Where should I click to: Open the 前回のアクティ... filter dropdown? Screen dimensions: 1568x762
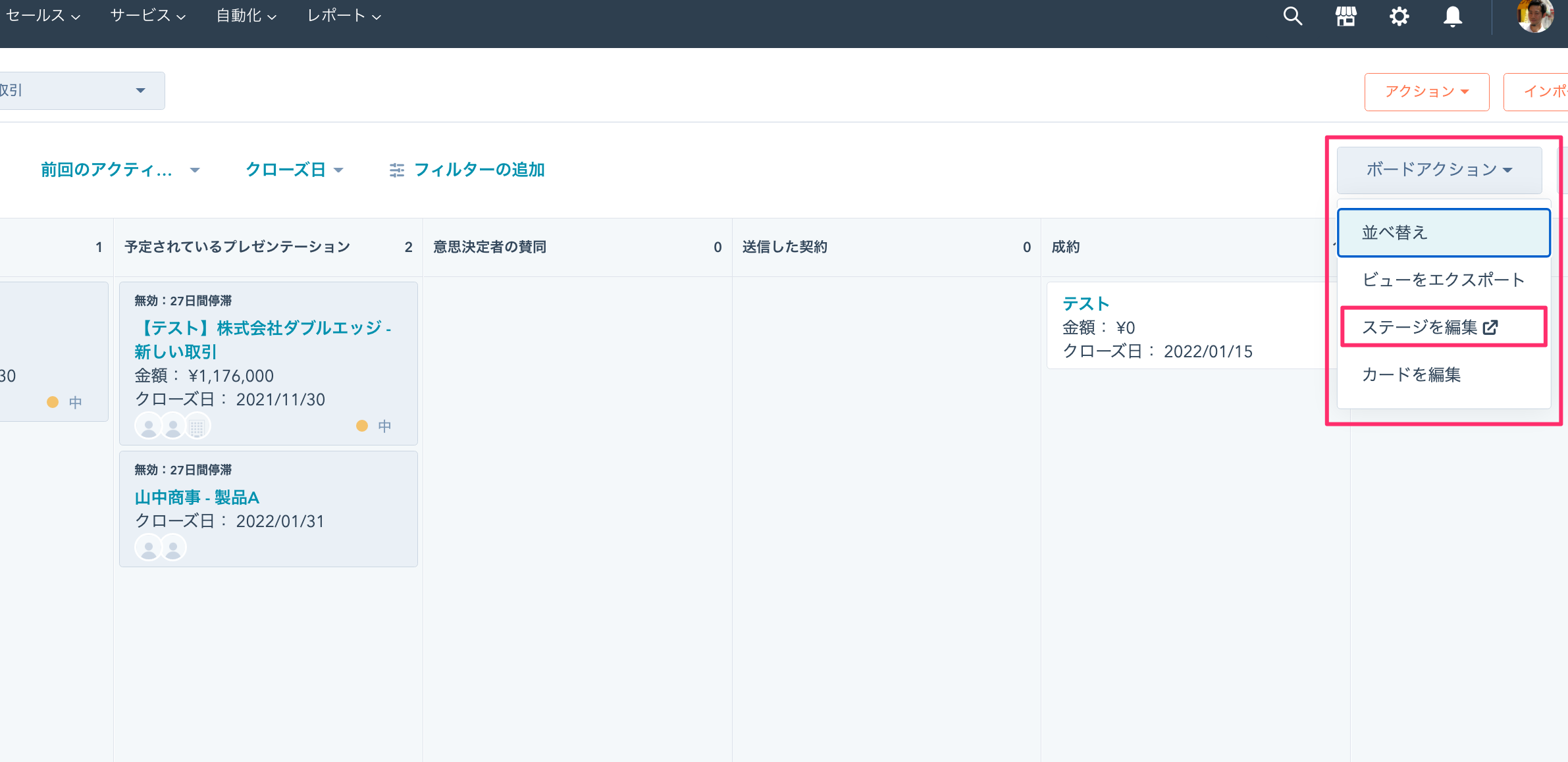click(120, 170)
